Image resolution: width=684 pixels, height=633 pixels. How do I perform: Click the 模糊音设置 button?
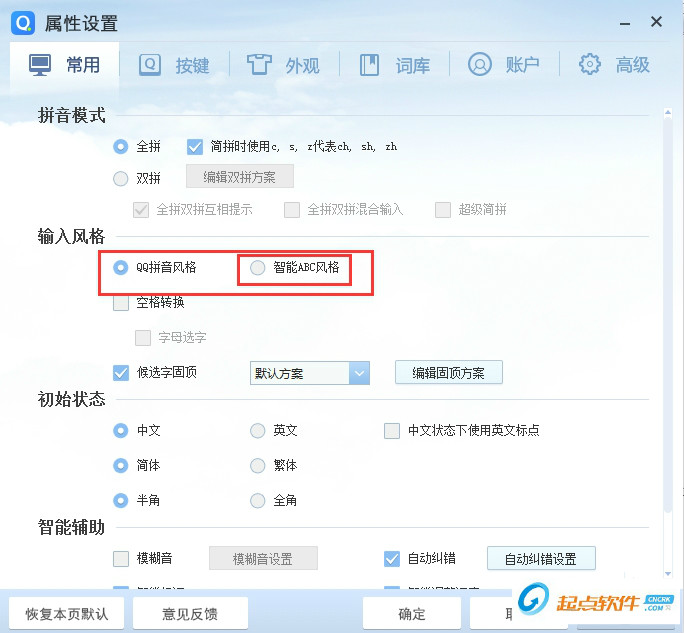[x=263, y=558]
